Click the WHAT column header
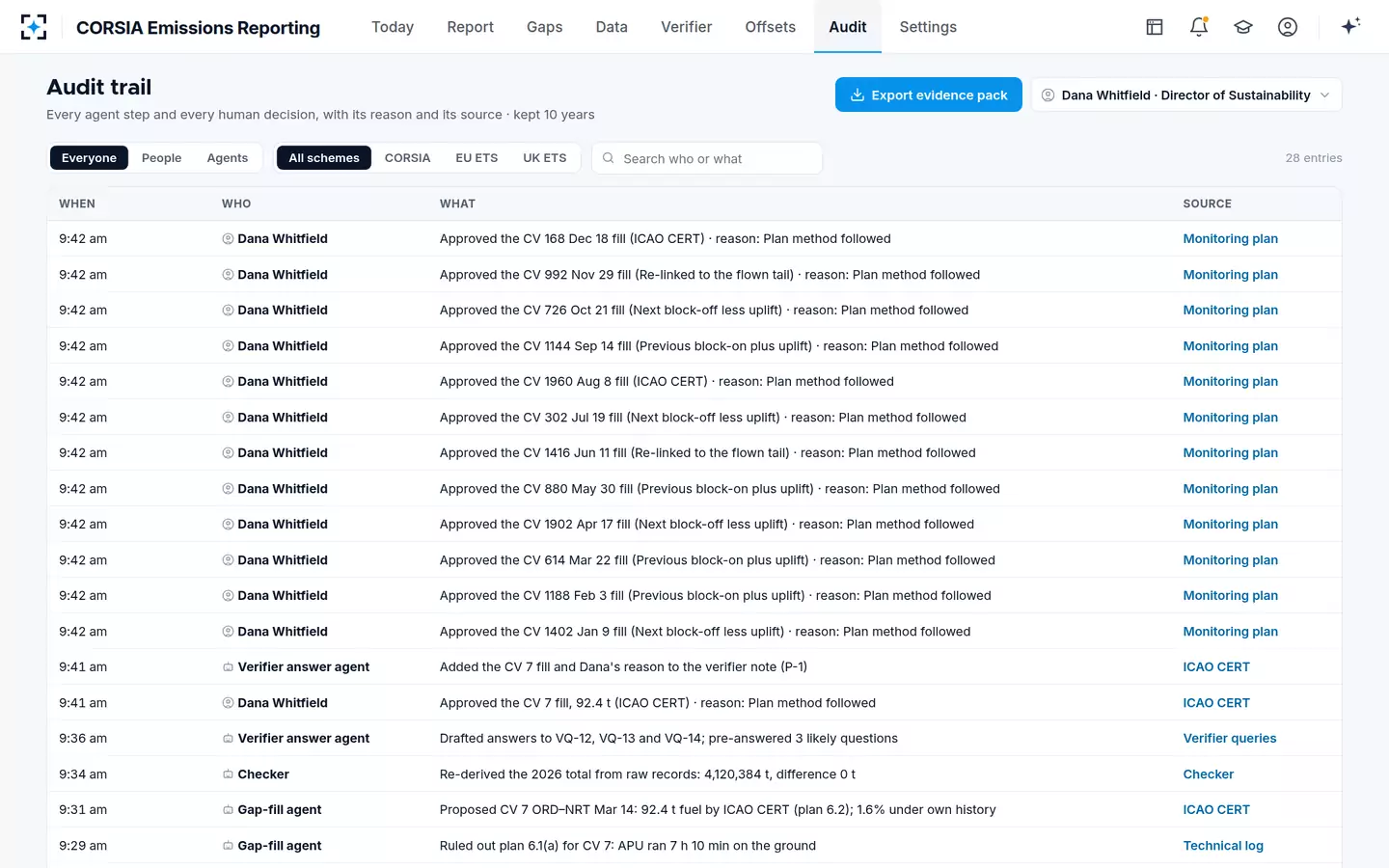Screen dimensions: 1389x868 point(457,203)
